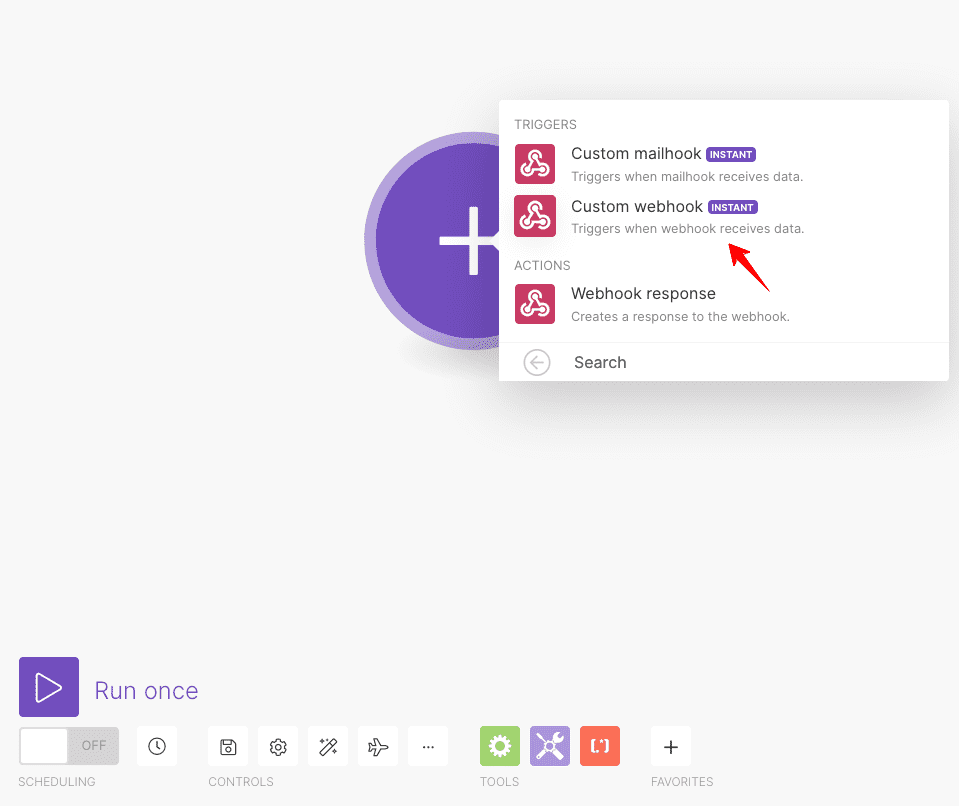Image resolution: width=959 pixels, height=806 pixels.
Task: Open schedule settings clock icon
Action: 157,746
